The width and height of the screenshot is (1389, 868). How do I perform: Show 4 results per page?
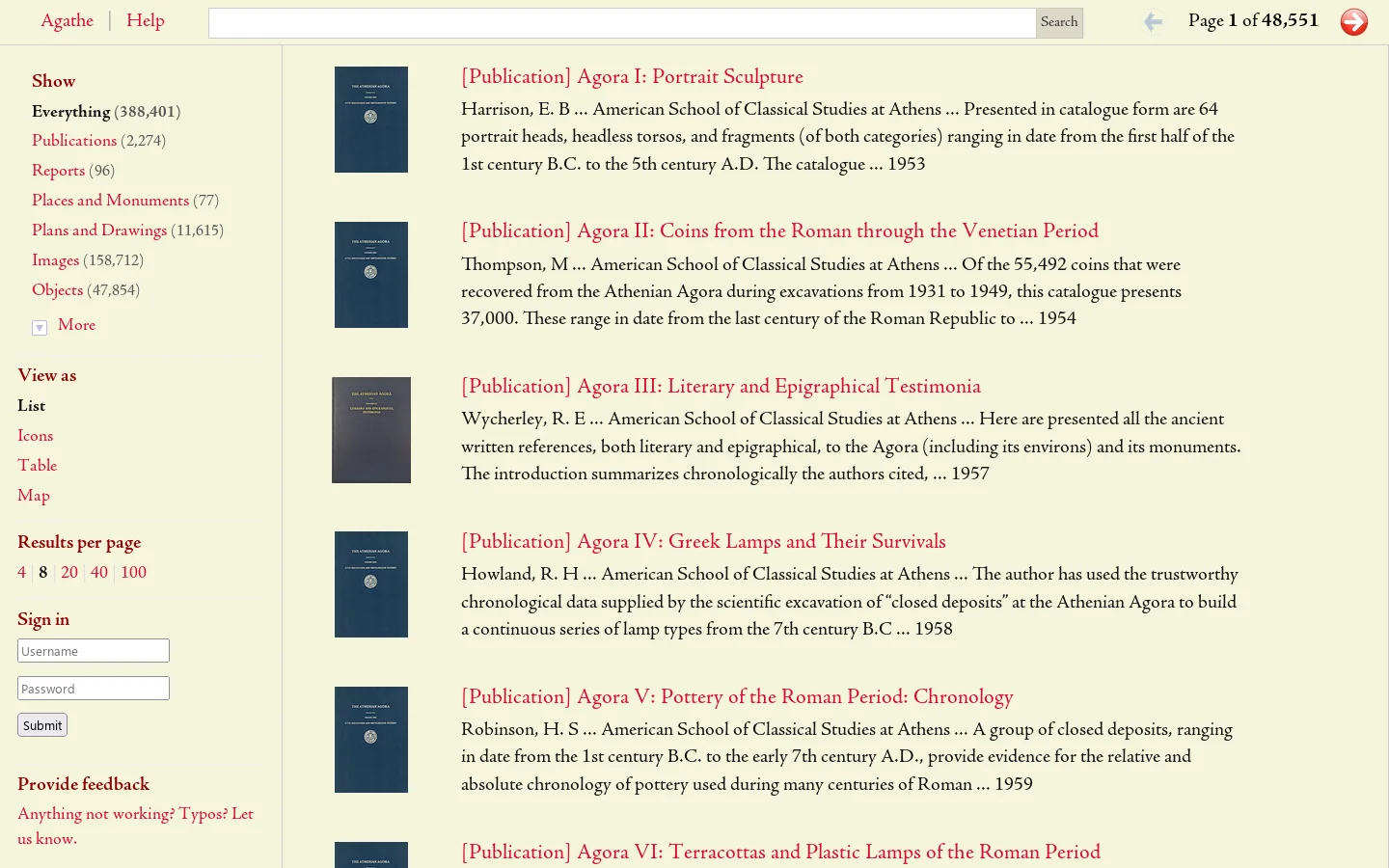click(21, 573)
